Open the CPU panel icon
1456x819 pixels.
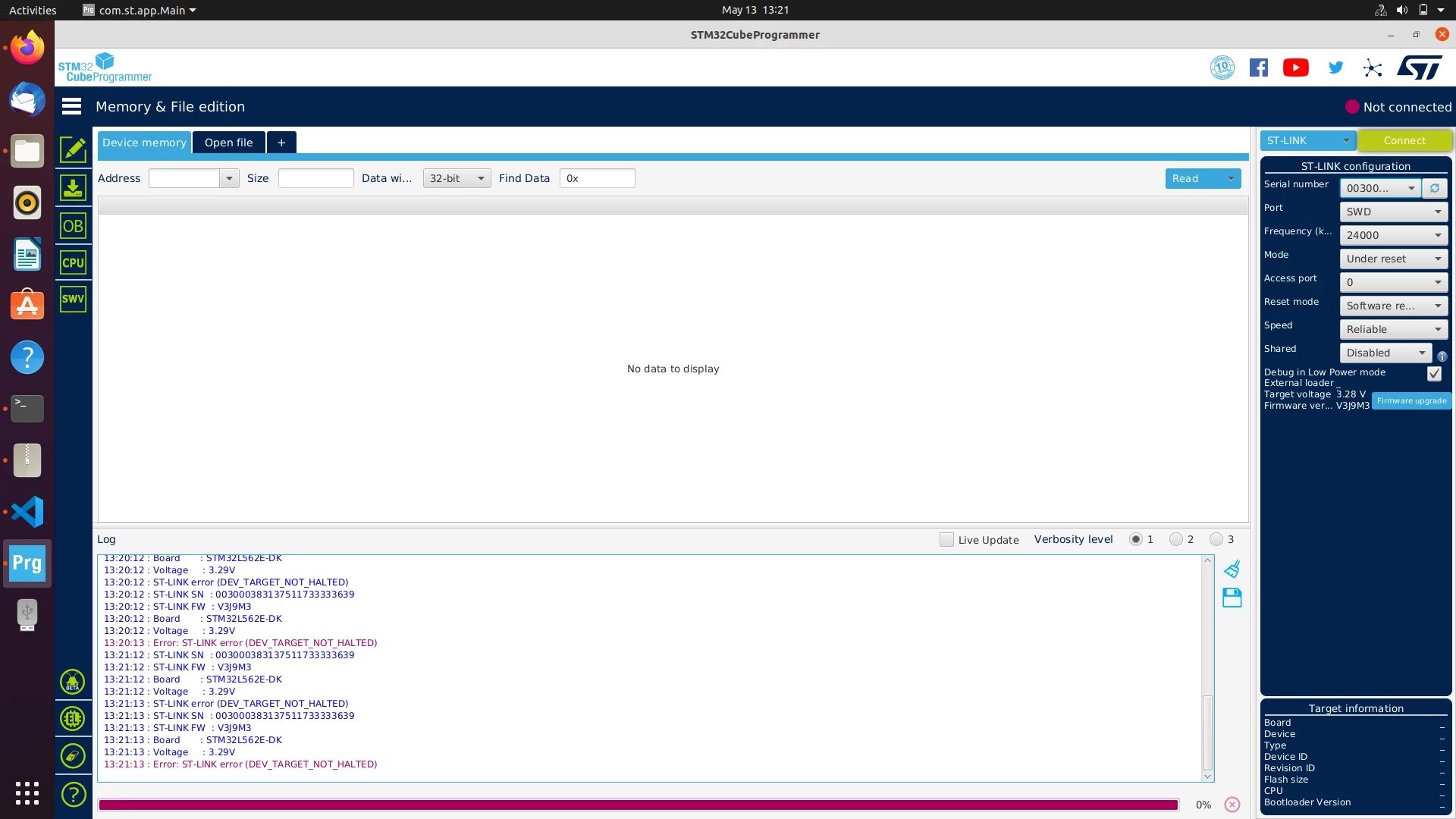pyautogui.click(x=73, y=262)
